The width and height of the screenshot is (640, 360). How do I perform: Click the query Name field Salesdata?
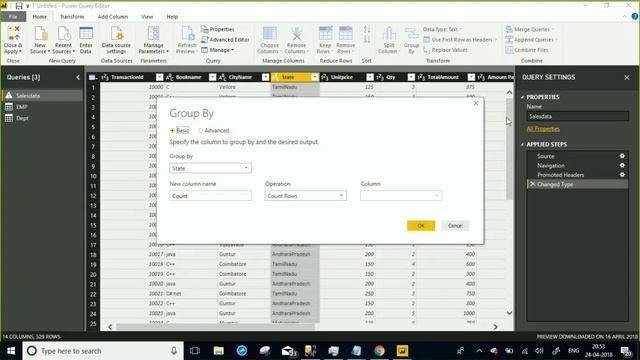[577, 116]
